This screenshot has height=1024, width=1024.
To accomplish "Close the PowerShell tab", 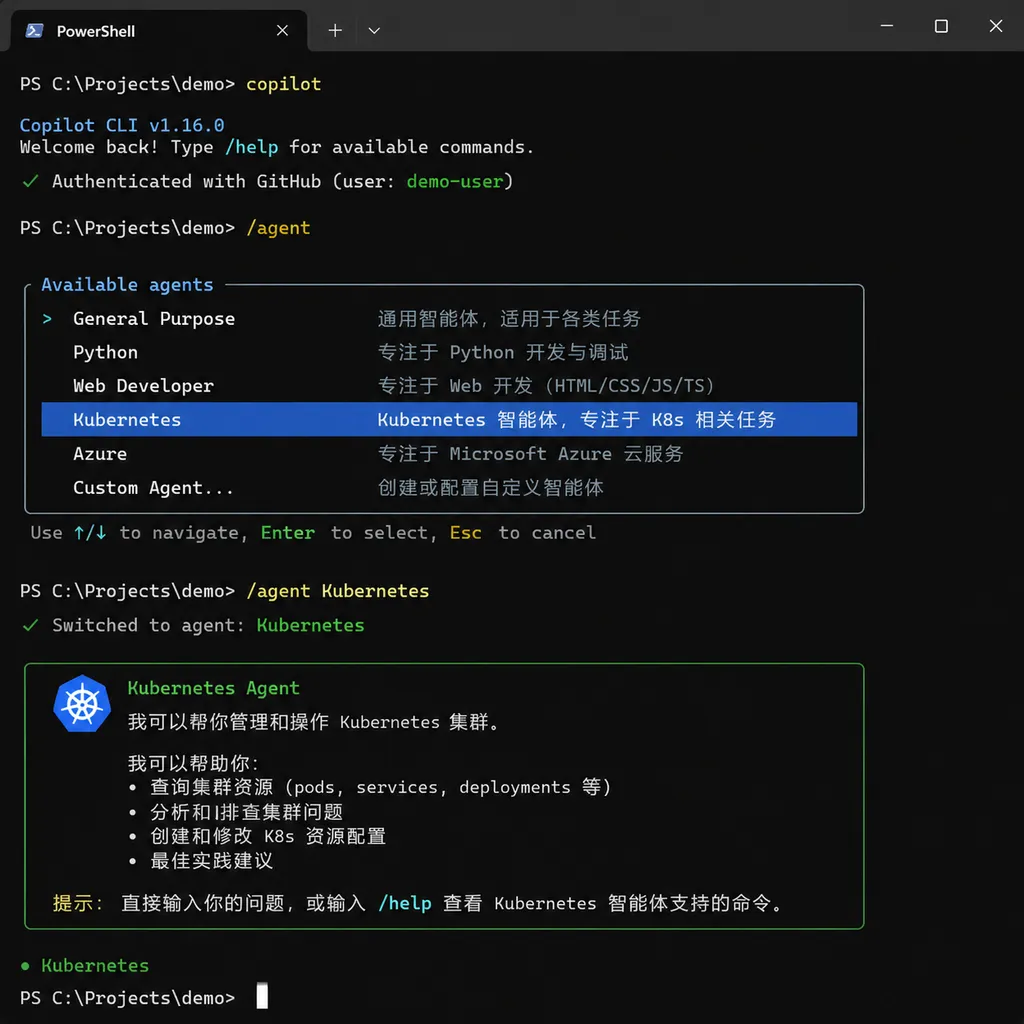I will point(282,31).
